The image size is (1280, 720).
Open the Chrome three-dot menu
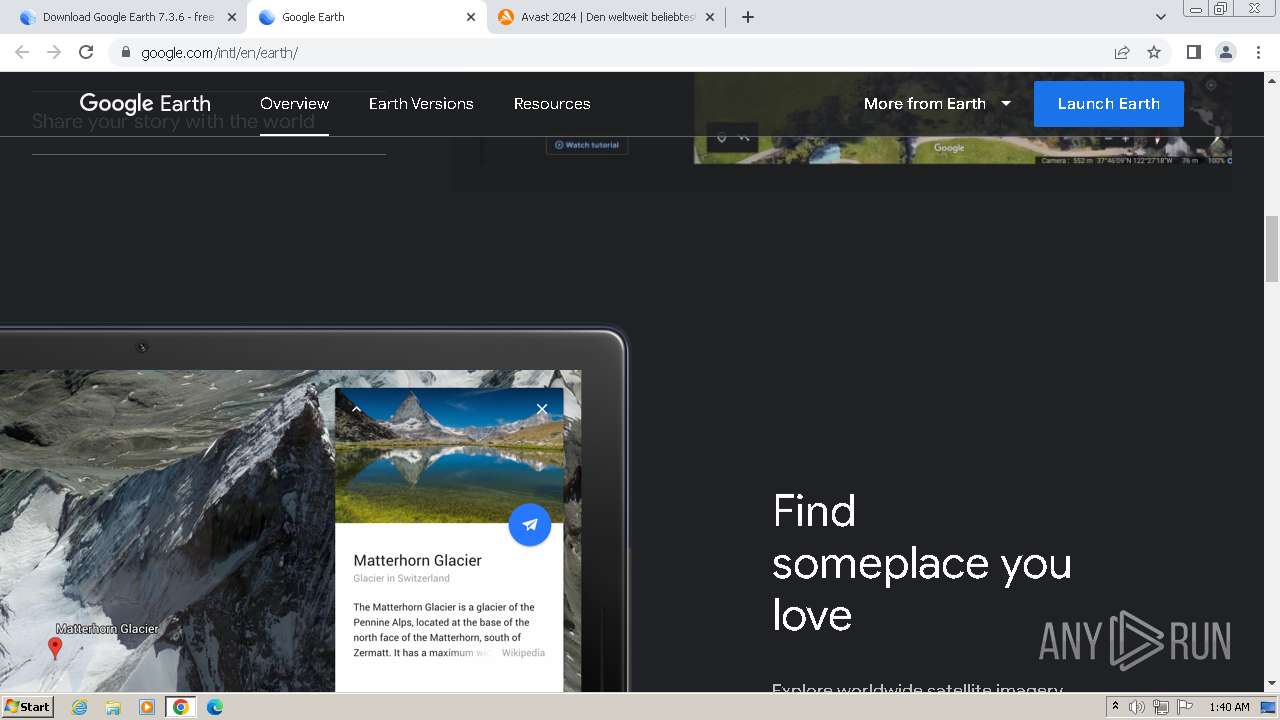[1258, 52]
